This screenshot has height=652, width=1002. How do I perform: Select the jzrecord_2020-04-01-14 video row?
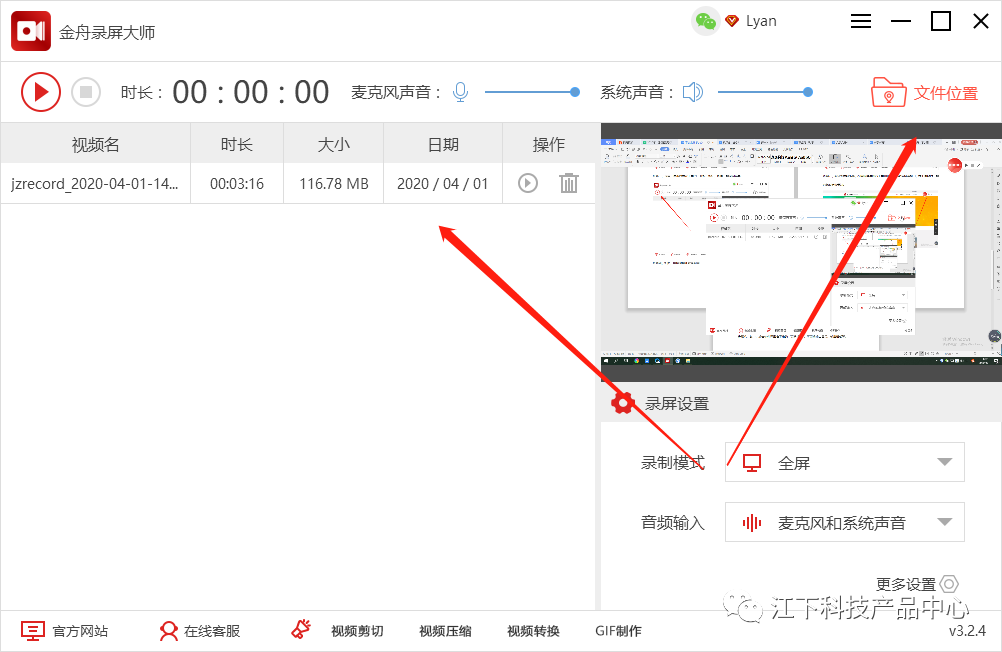298,183
